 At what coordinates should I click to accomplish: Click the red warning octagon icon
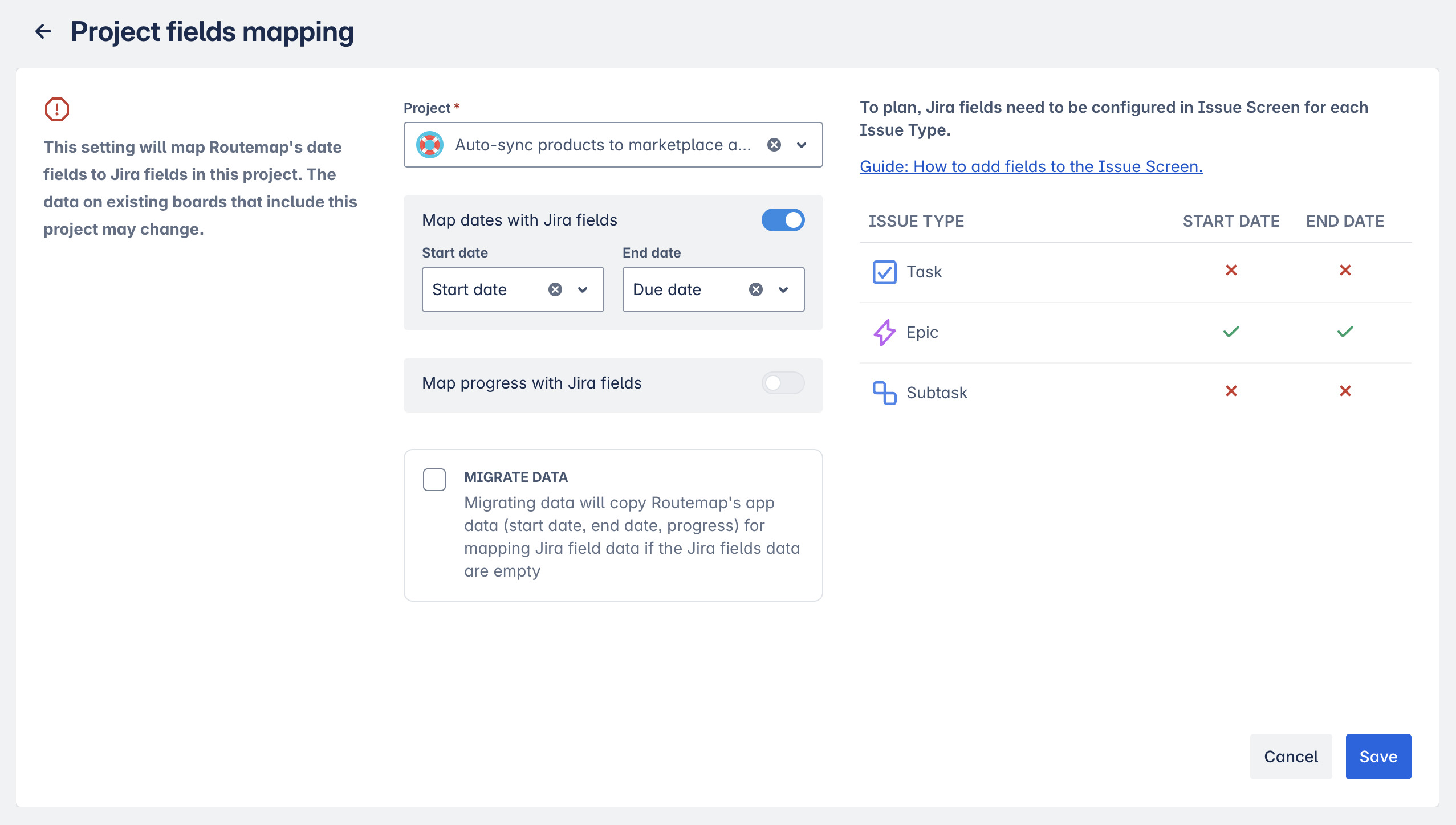[x=57, y=109]
